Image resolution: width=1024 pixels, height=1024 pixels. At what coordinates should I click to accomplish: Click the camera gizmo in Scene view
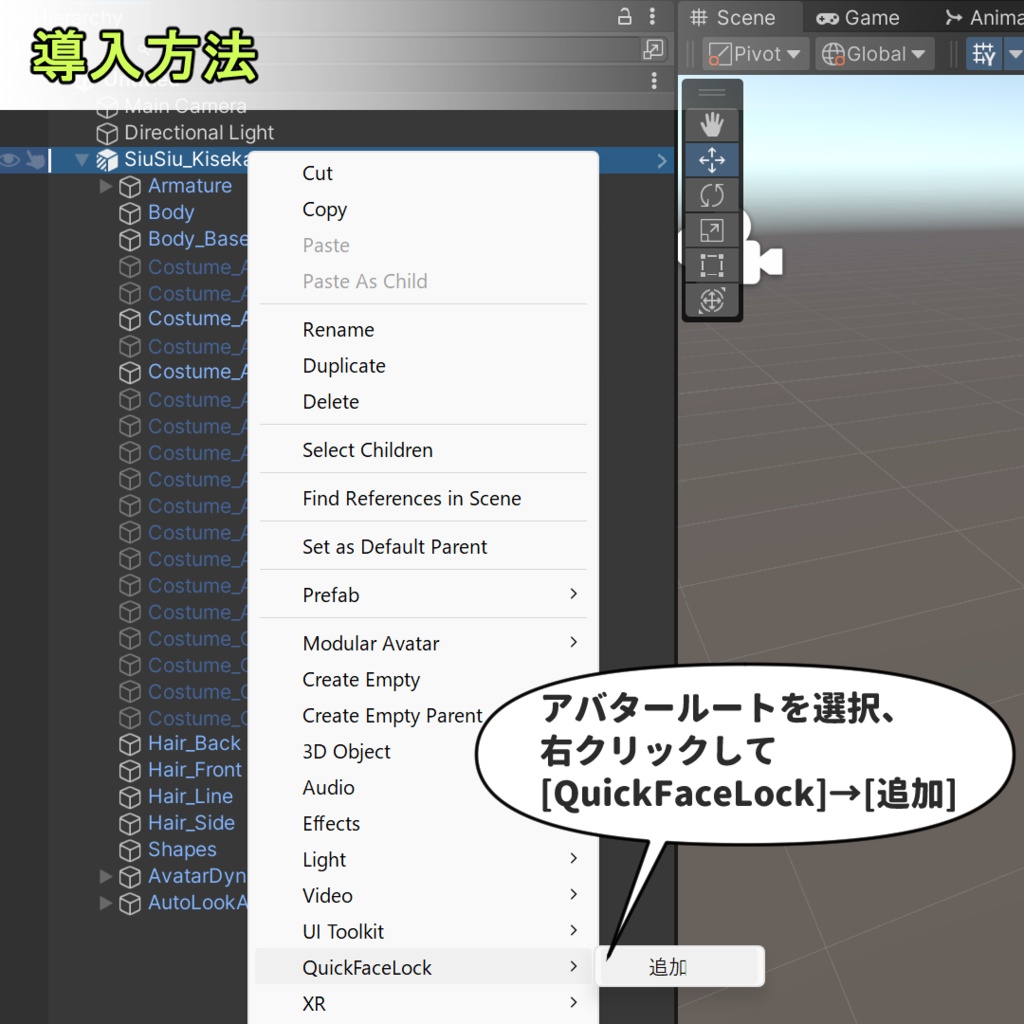point(761,255)
